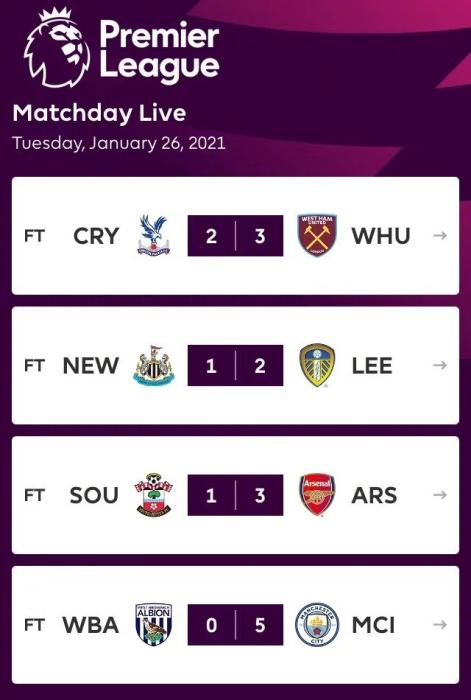Click the Premier League lion logo

57,48
